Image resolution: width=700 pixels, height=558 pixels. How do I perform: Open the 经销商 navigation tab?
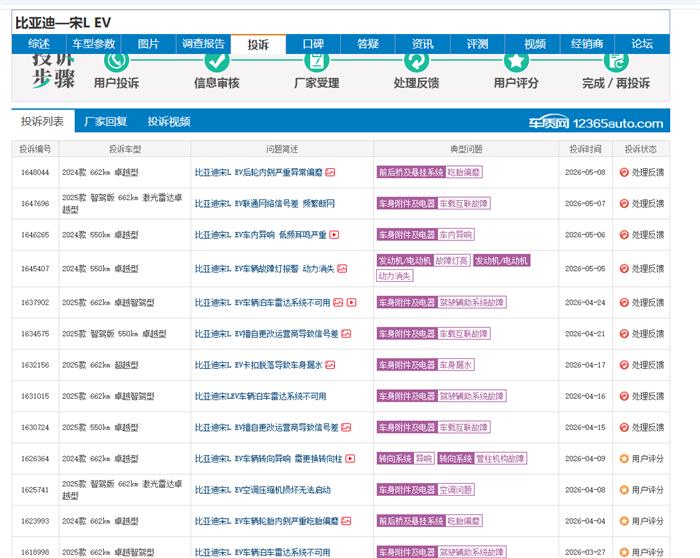(x=587, y=44)
